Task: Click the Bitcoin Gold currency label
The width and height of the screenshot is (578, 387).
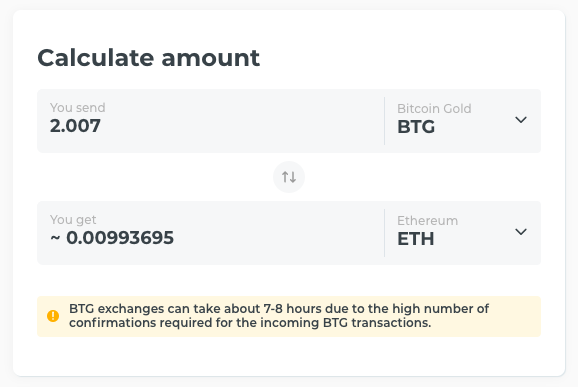Action: [x=434, y=109]
